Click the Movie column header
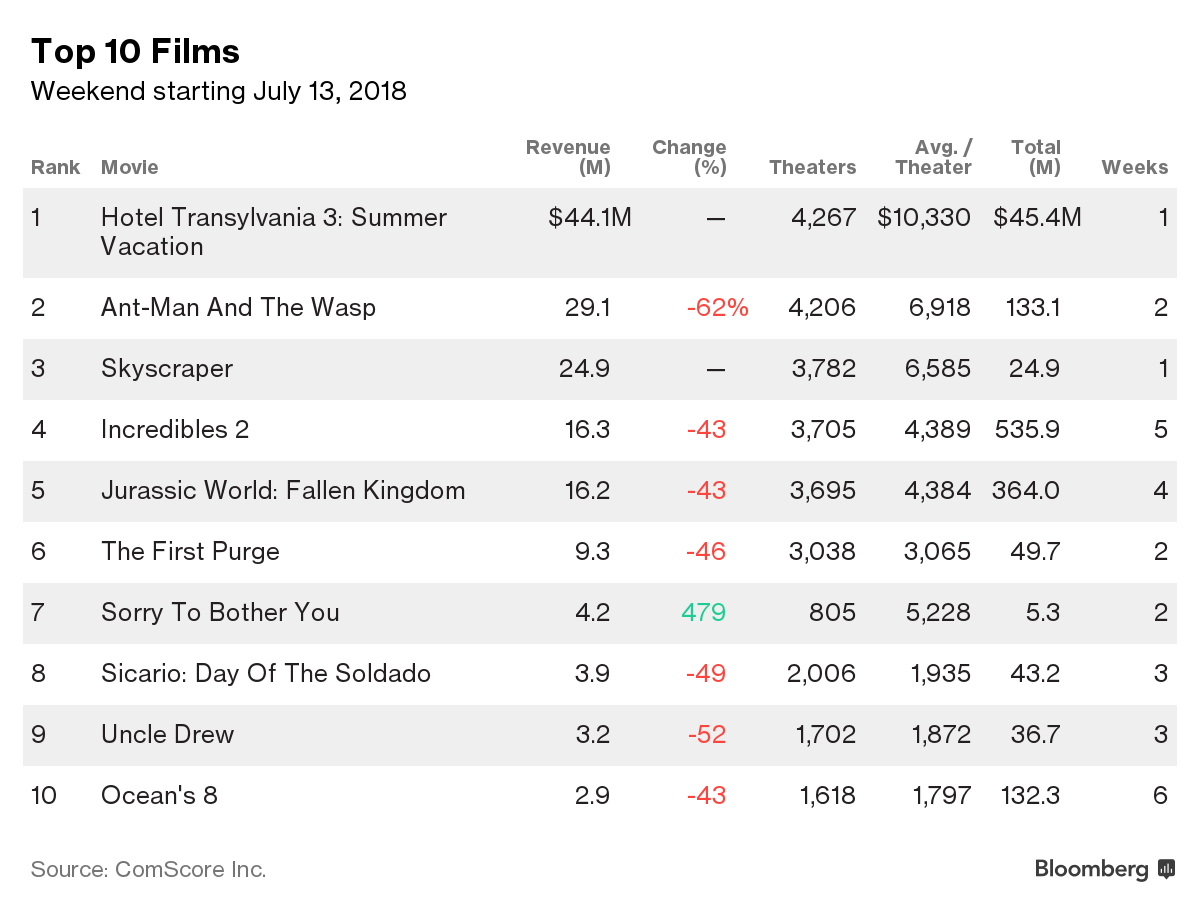The image size is (1200, 913). [x=130, y=167]
